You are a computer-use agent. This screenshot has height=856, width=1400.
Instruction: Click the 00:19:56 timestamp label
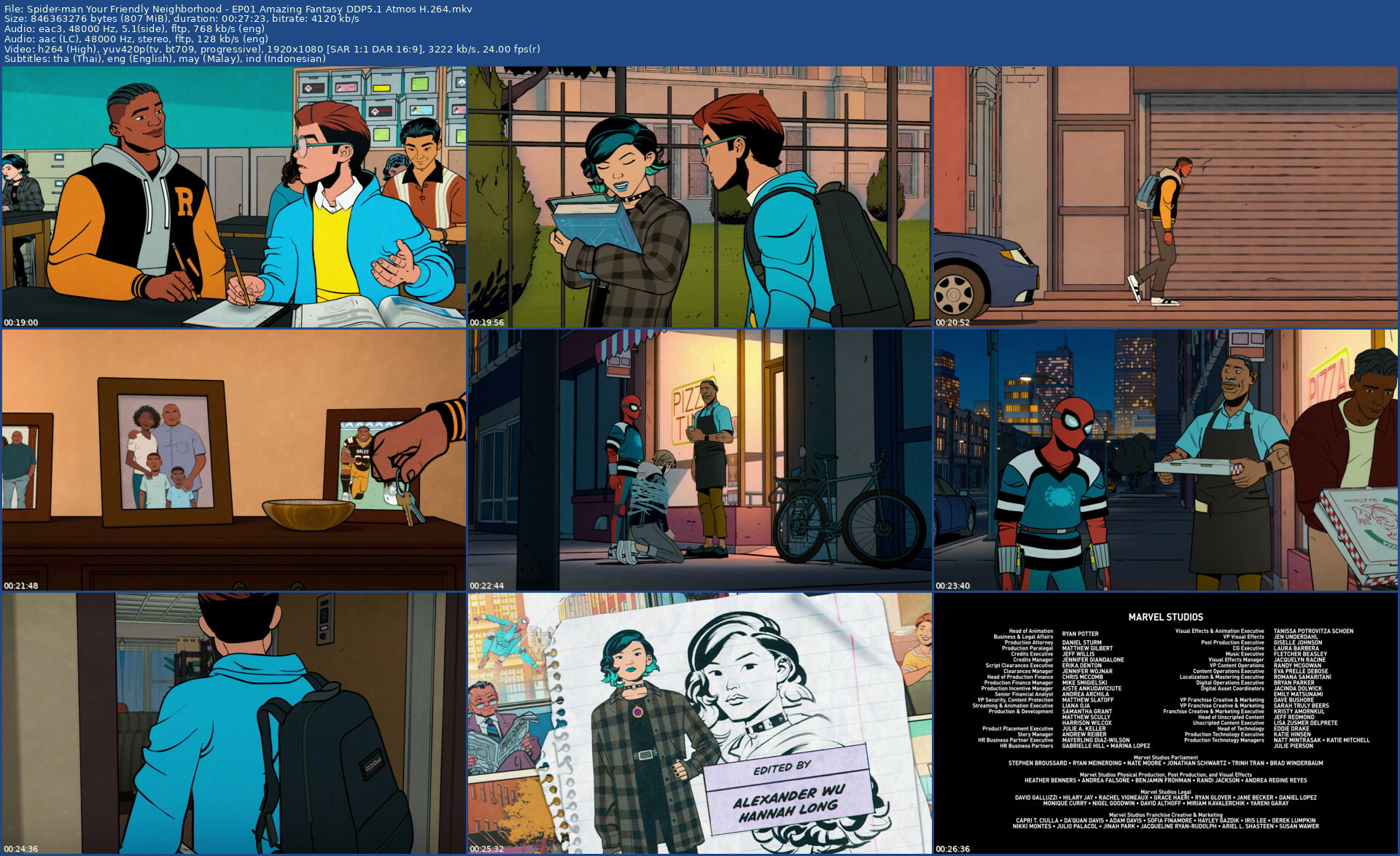(487, 322)
